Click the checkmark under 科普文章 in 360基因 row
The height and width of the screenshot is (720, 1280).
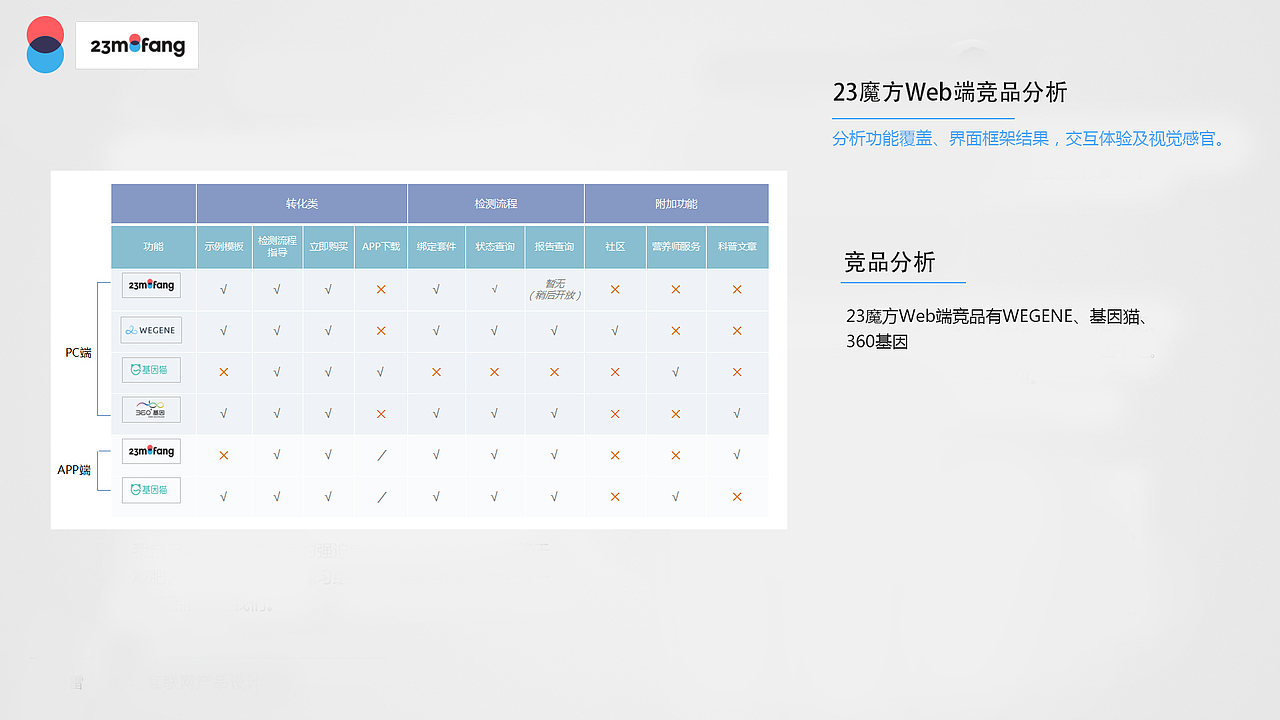(x=736, y=414)
